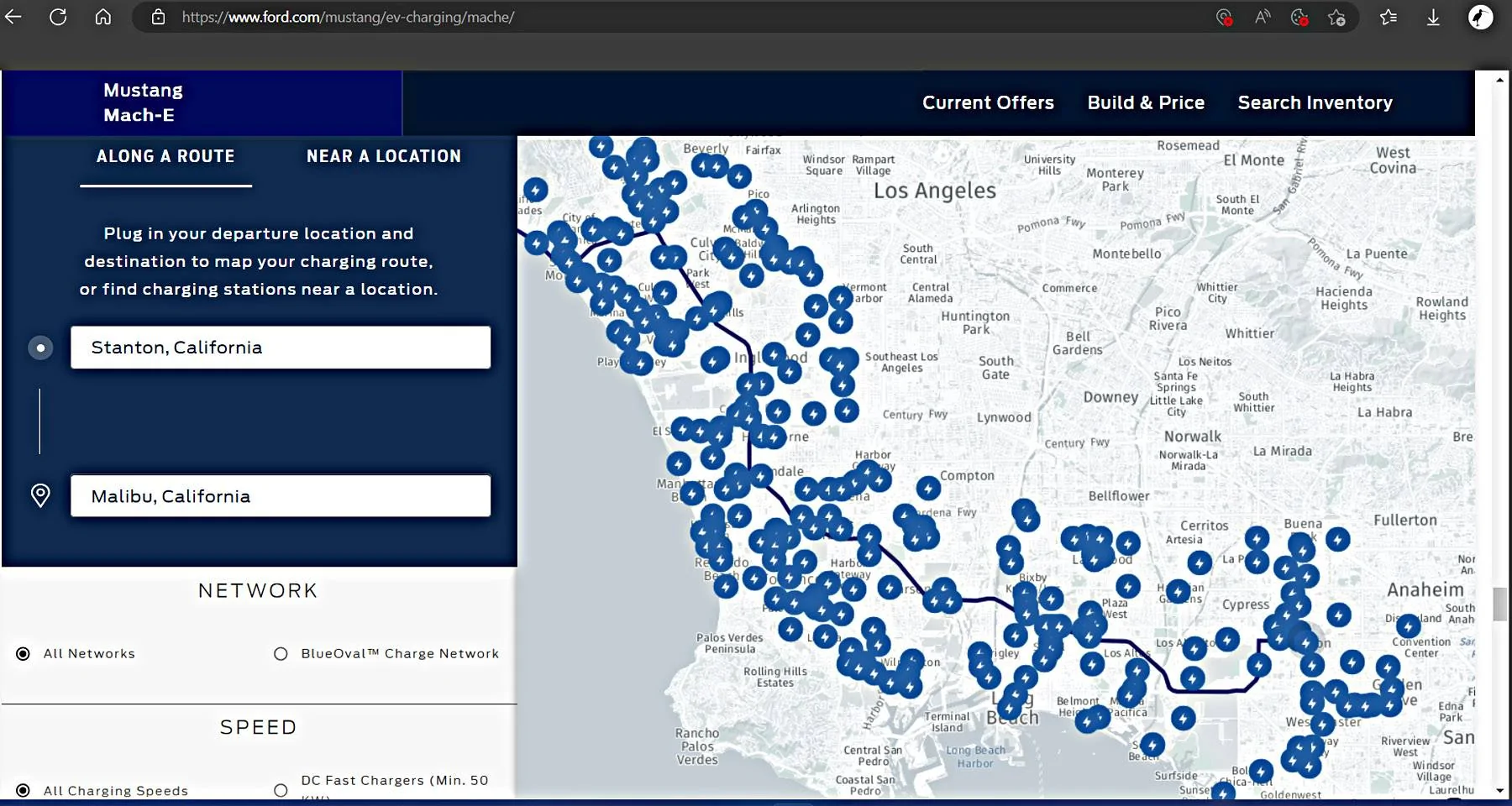Click the West Covina map label
Screen dimensions: 1512x806
pos(1393,160)
